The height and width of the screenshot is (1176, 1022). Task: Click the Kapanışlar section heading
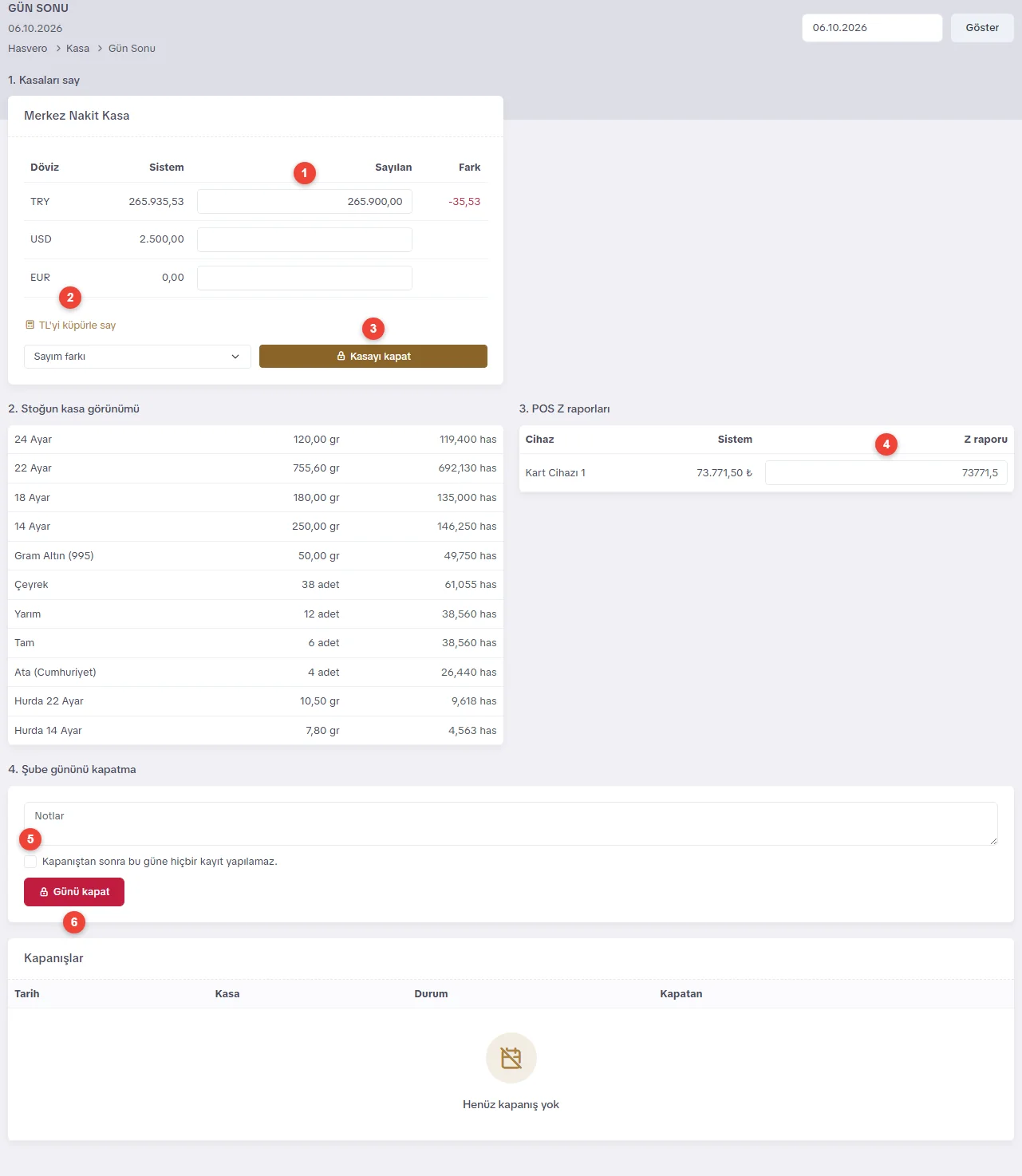[53, 958]
